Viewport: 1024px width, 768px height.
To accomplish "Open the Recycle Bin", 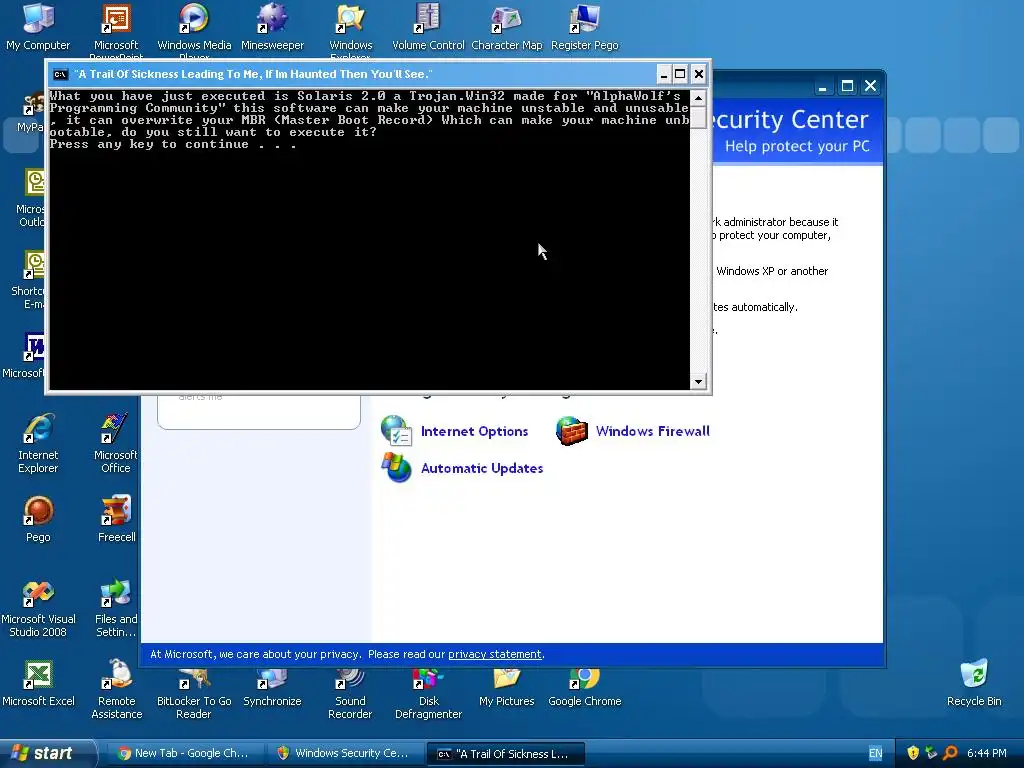I will (974, 682).
